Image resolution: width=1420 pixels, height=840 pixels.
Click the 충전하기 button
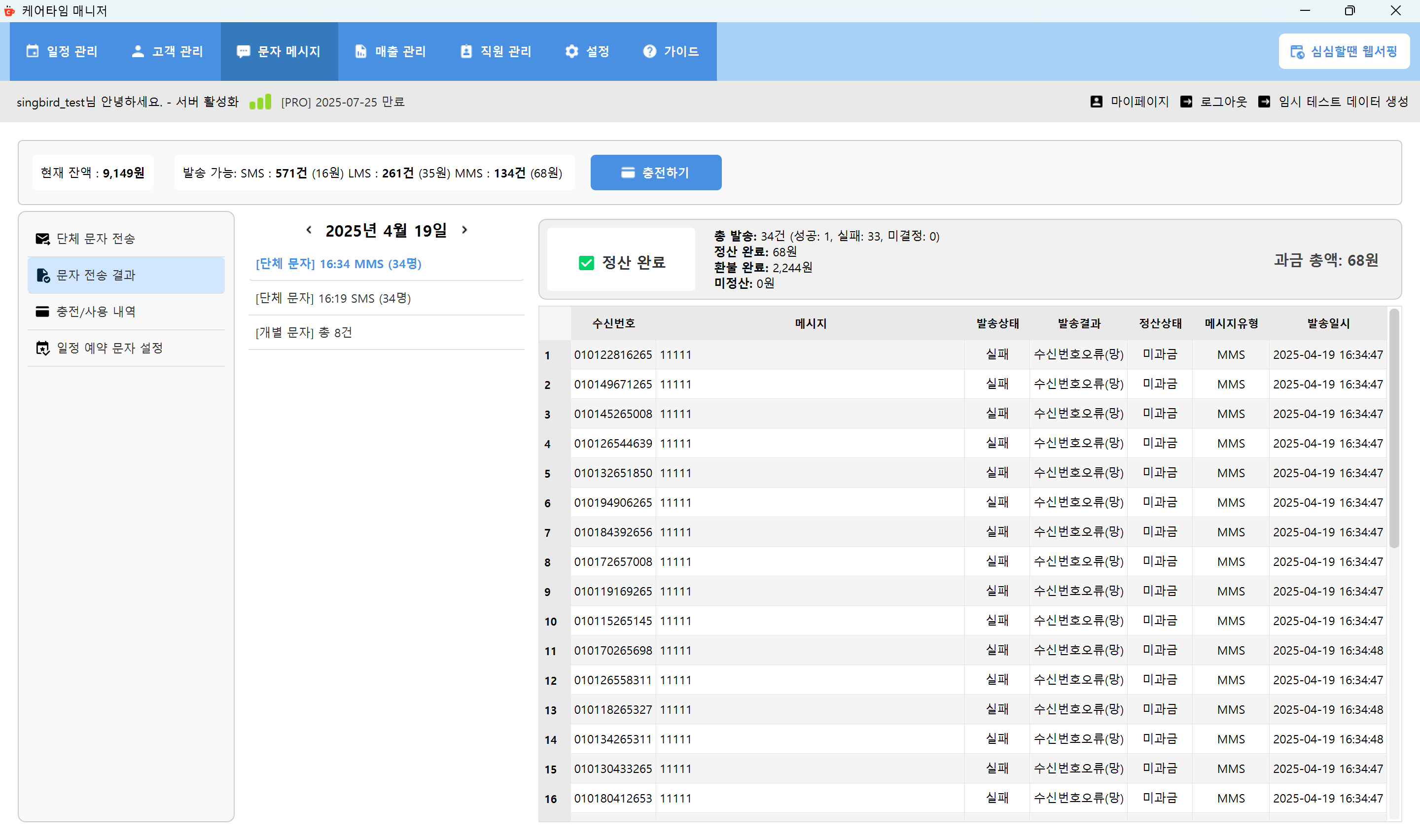[x=656, y=172]
